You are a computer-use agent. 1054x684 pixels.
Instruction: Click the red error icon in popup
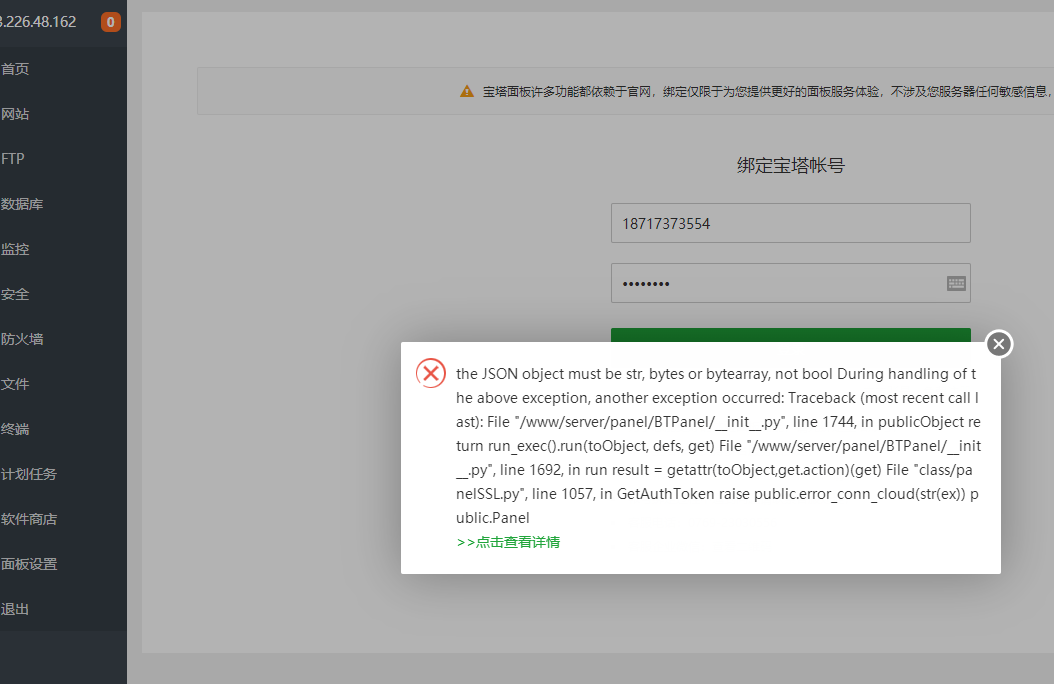(x=431, y=373)
